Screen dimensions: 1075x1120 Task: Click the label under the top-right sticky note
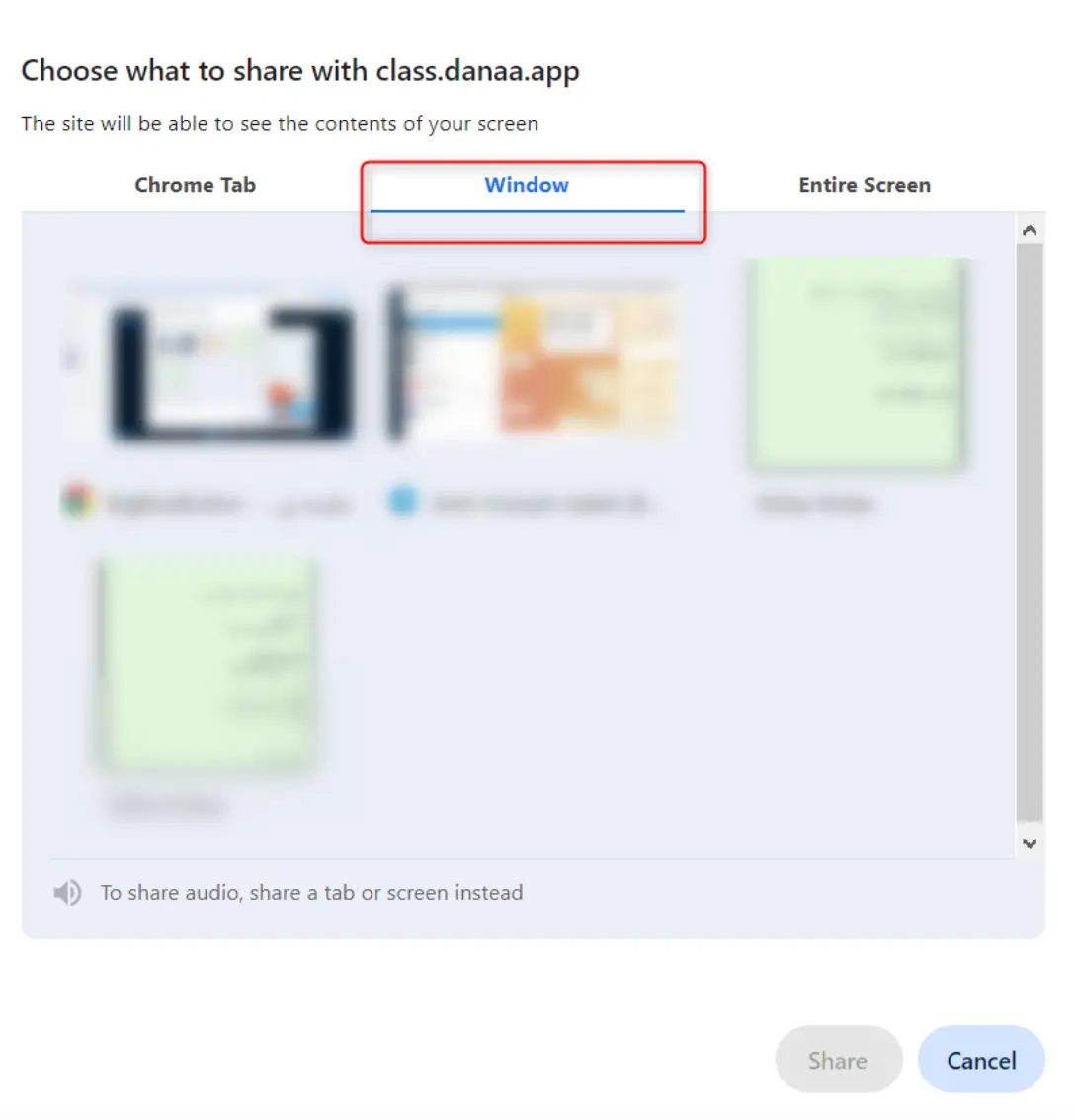coord(814,504)
